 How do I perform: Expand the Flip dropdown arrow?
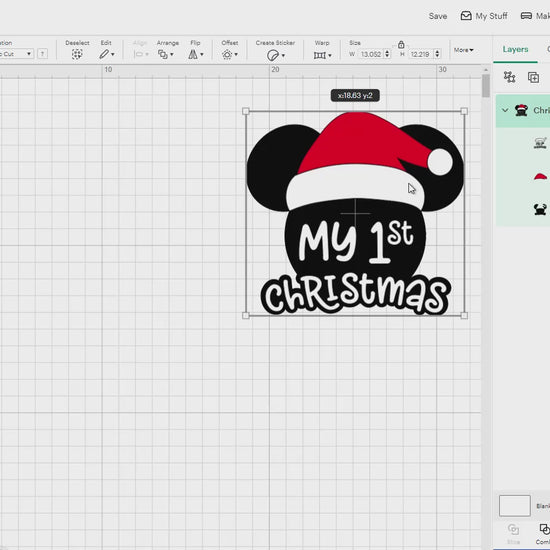[x=202, y=54]
